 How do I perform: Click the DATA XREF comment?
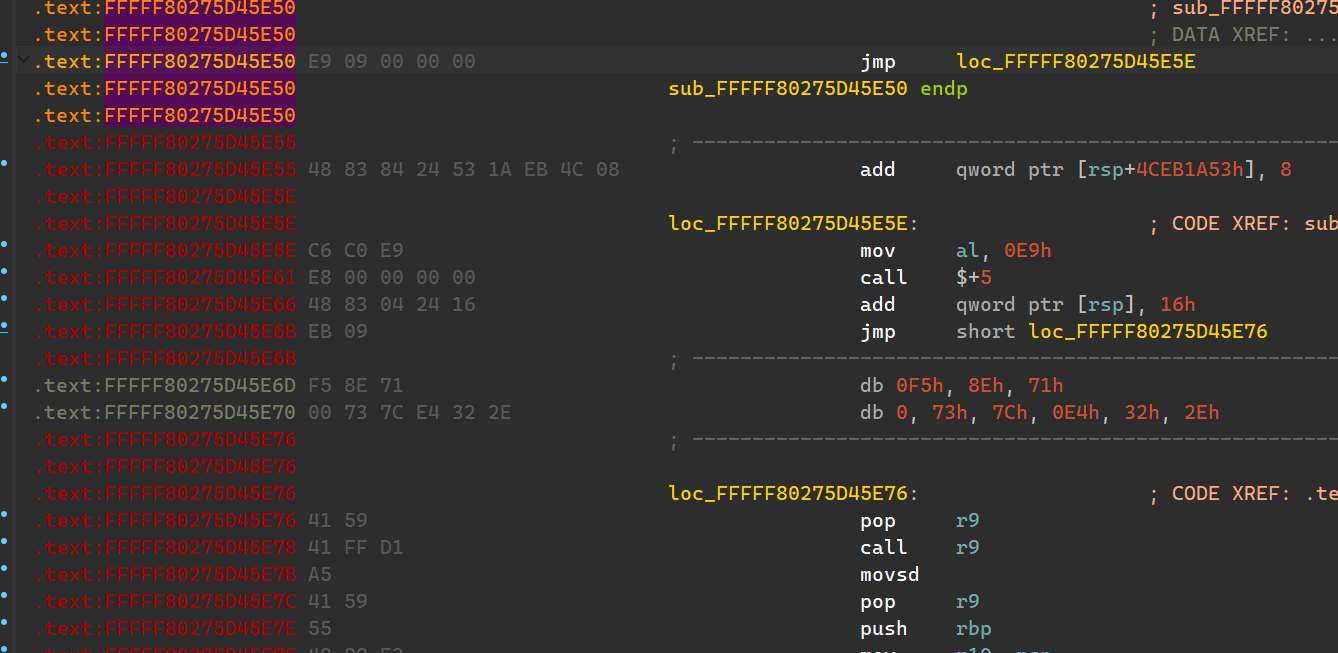1243,35
